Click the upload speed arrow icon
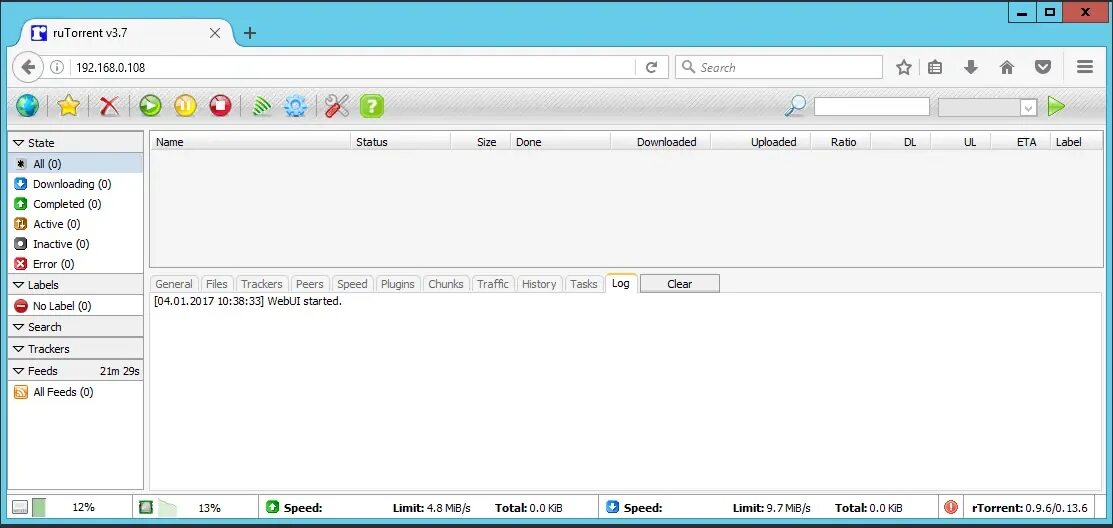Image resolution: width=1113 pixels, height=528 pixels. tap(273, 507)
